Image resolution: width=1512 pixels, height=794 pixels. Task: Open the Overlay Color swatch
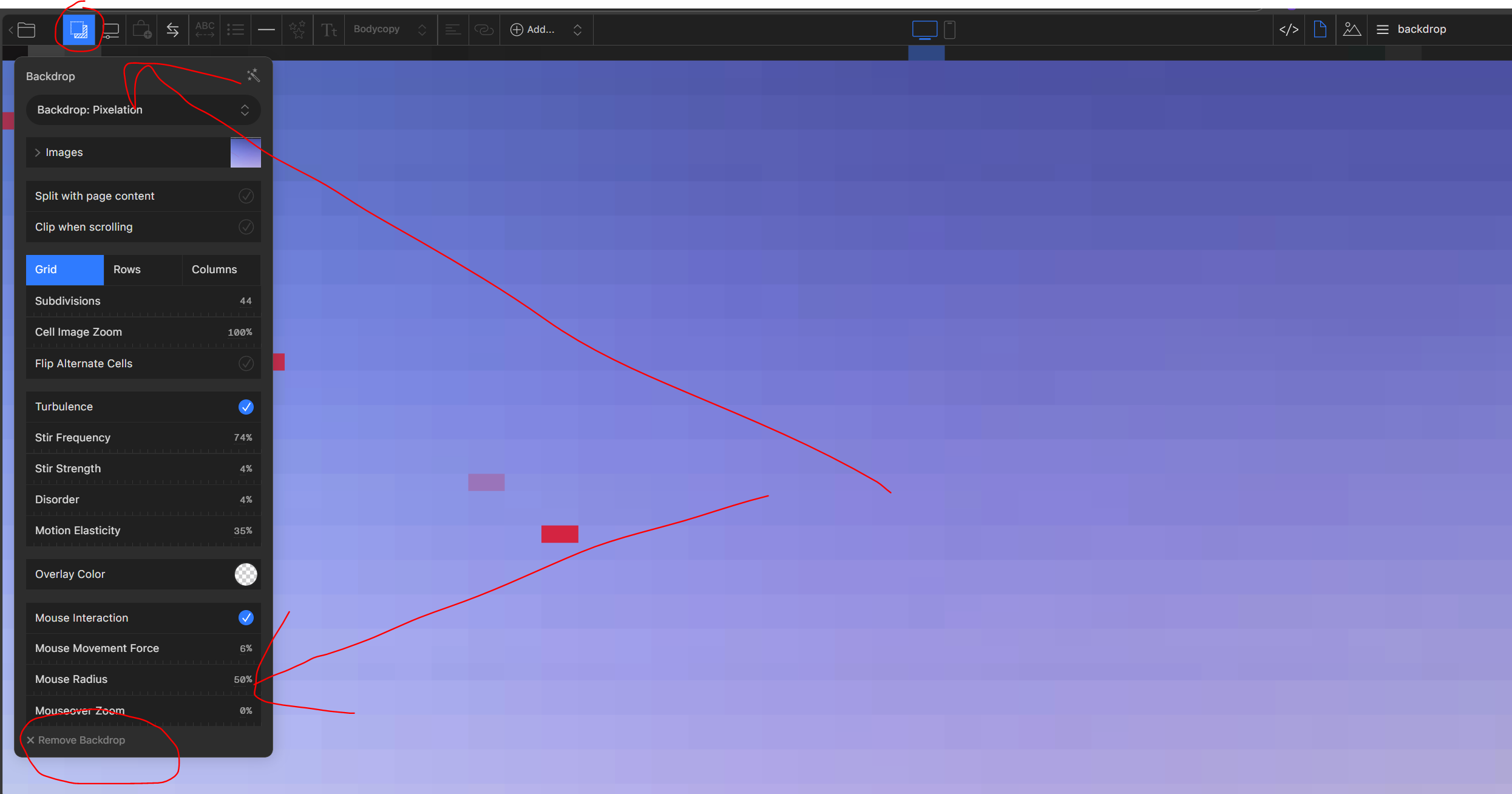(x=246, y=574)
